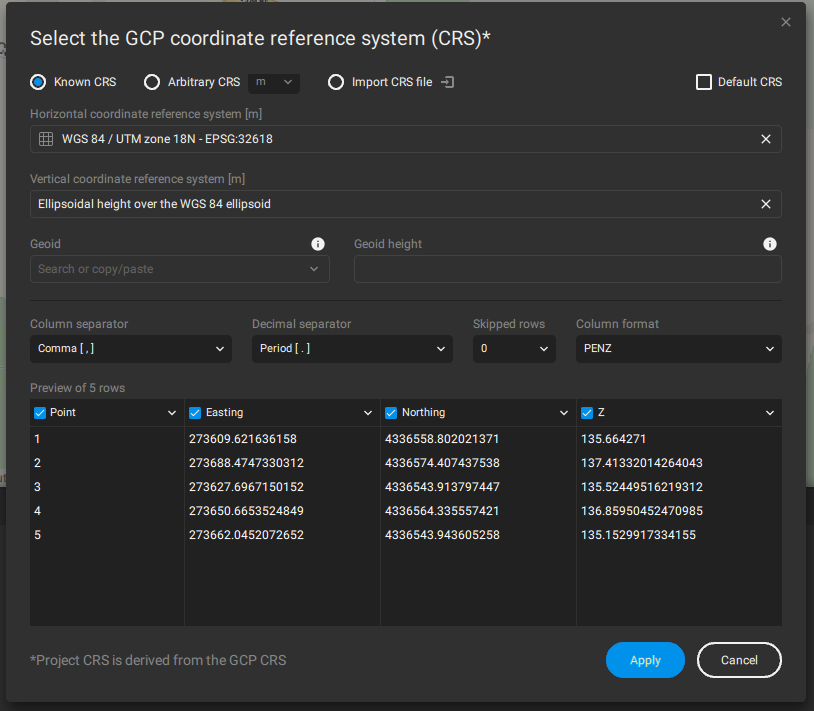Enable the Default CRS checkbox
Image resolution: width=814 pixels, height=711 pixels.
pos(703,82)
